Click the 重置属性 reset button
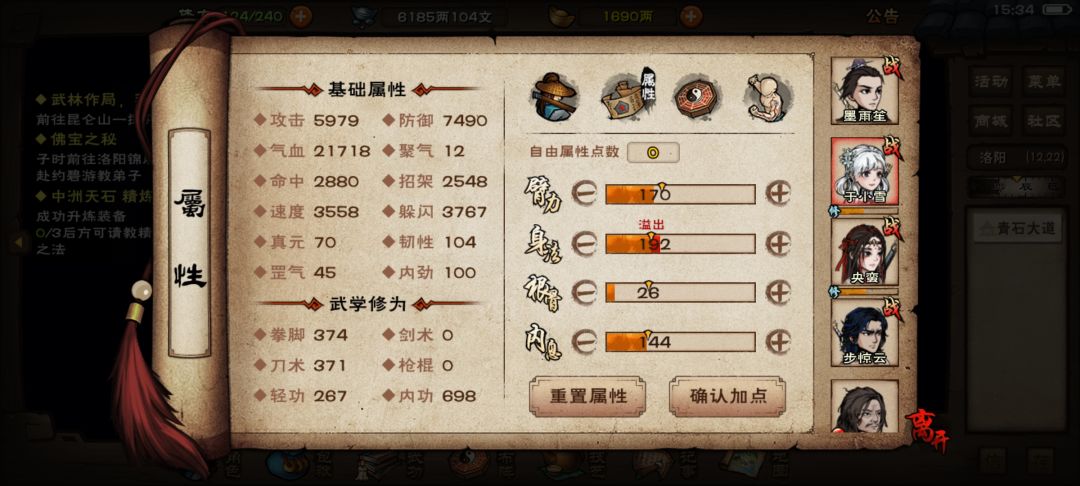Screen dimensions: 1080x486 click(x=588, y=397)
